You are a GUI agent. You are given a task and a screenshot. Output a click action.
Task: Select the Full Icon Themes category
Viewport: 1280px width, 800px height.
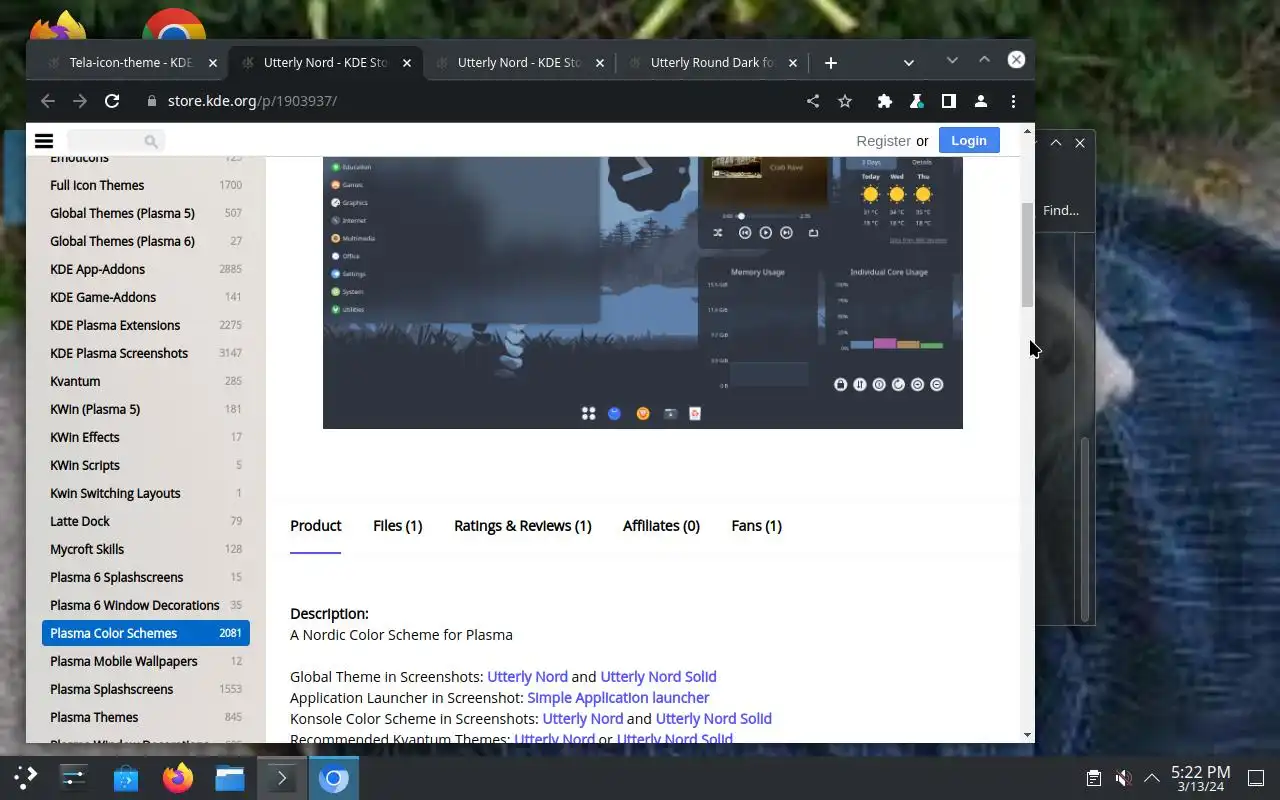(x=146, y=185)
